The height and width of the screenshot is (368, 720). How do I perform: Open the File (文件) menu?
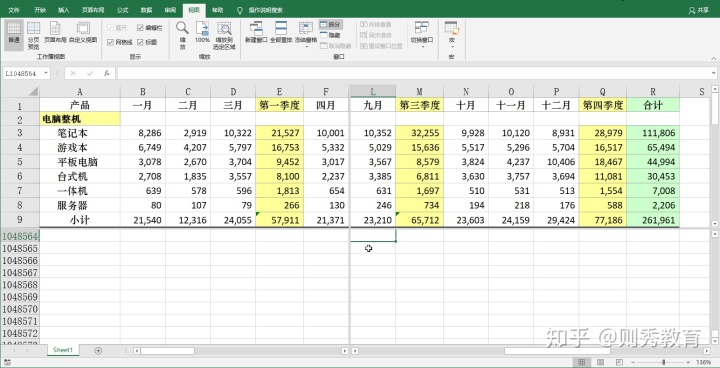tap(14, 10)
